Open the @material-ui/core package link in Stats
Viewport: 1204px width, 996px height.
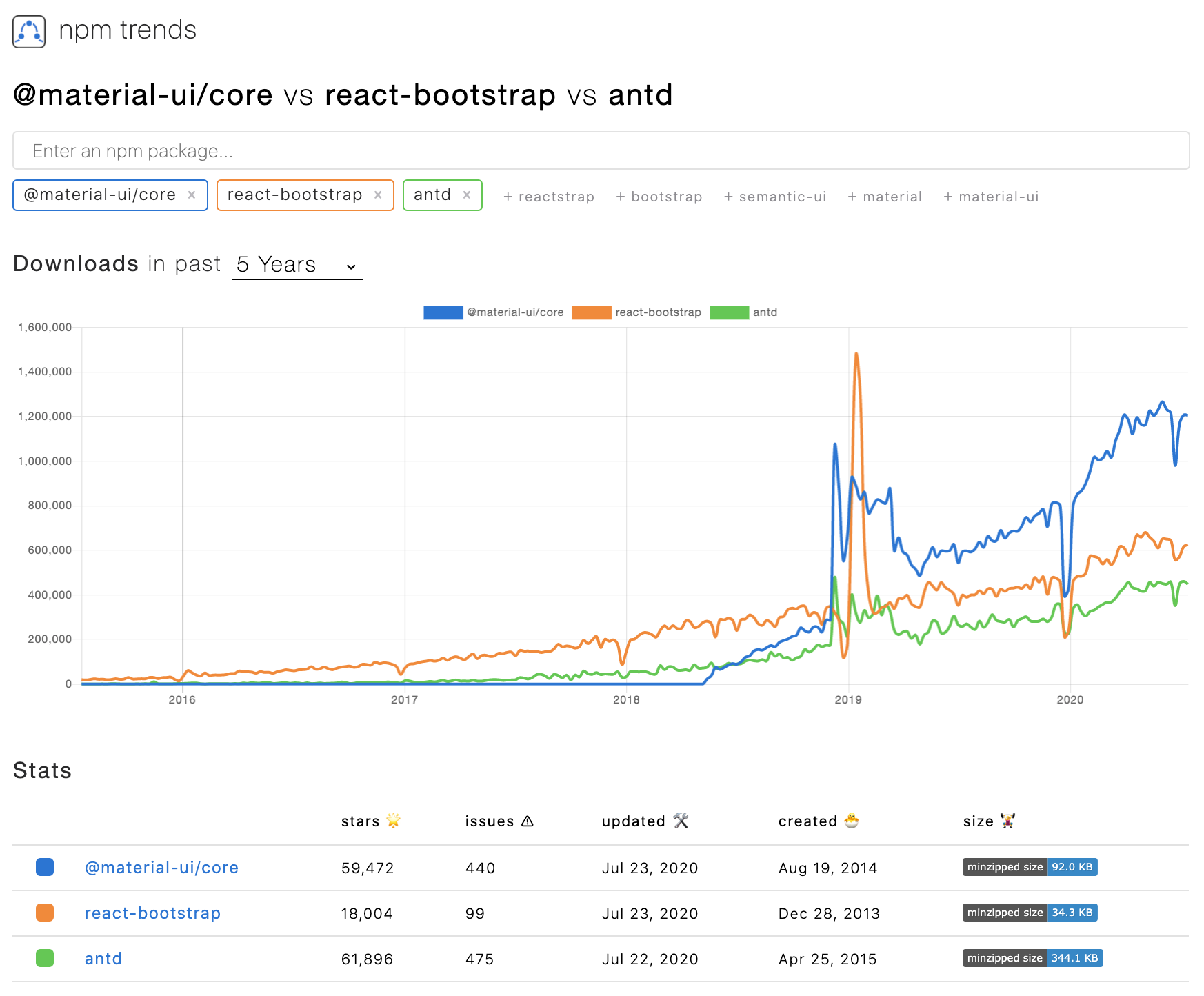(x=161, y=868)
